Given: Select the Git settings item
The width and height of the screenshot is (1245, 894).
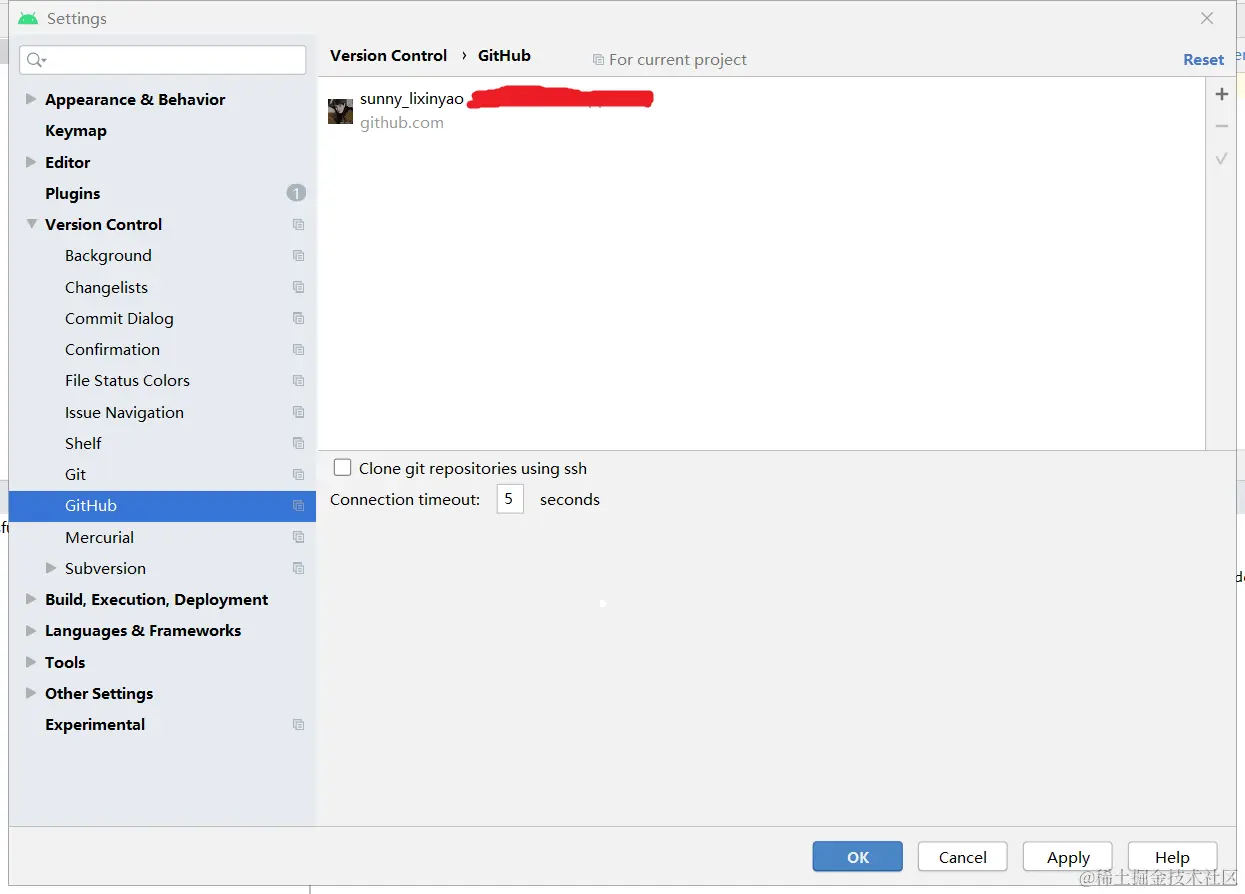Looking at the screenshot, I should [x=75, y=475].
